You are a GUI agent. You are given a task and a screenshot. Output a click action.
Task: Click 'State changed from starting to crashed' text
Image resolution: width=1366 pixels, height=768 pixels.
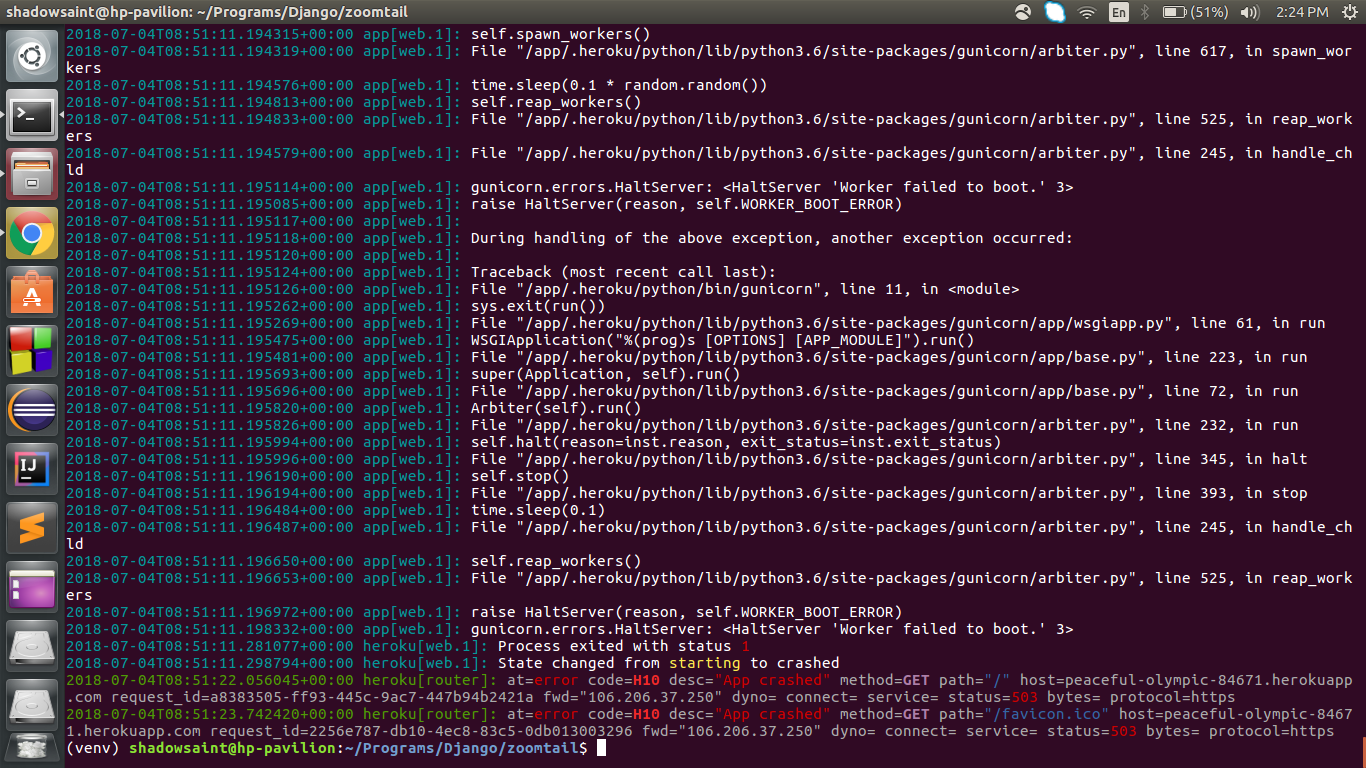click(669, 663)
